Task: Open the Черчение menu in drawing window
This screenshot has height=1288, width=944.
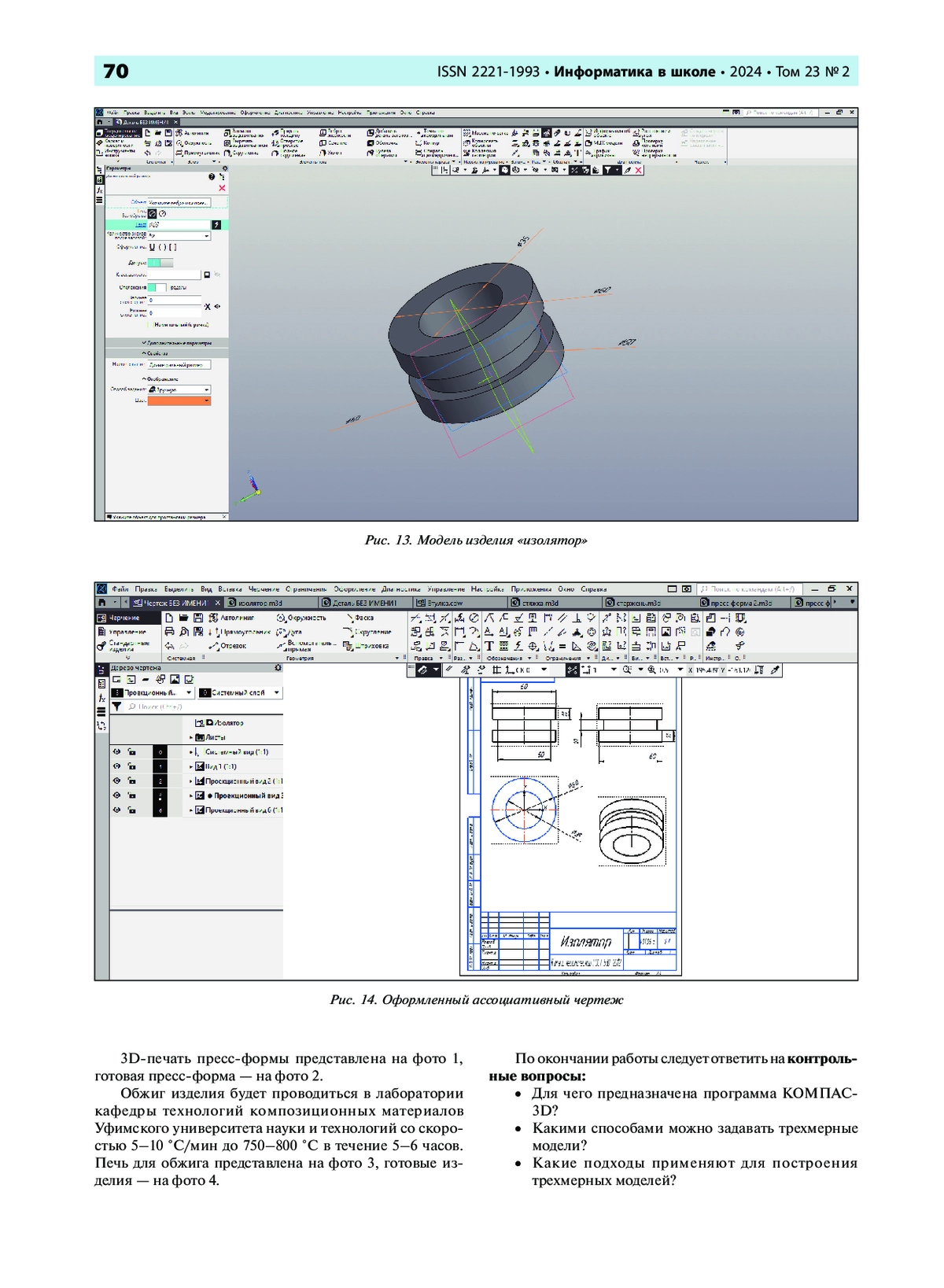Action: click(x=264, y=589)
